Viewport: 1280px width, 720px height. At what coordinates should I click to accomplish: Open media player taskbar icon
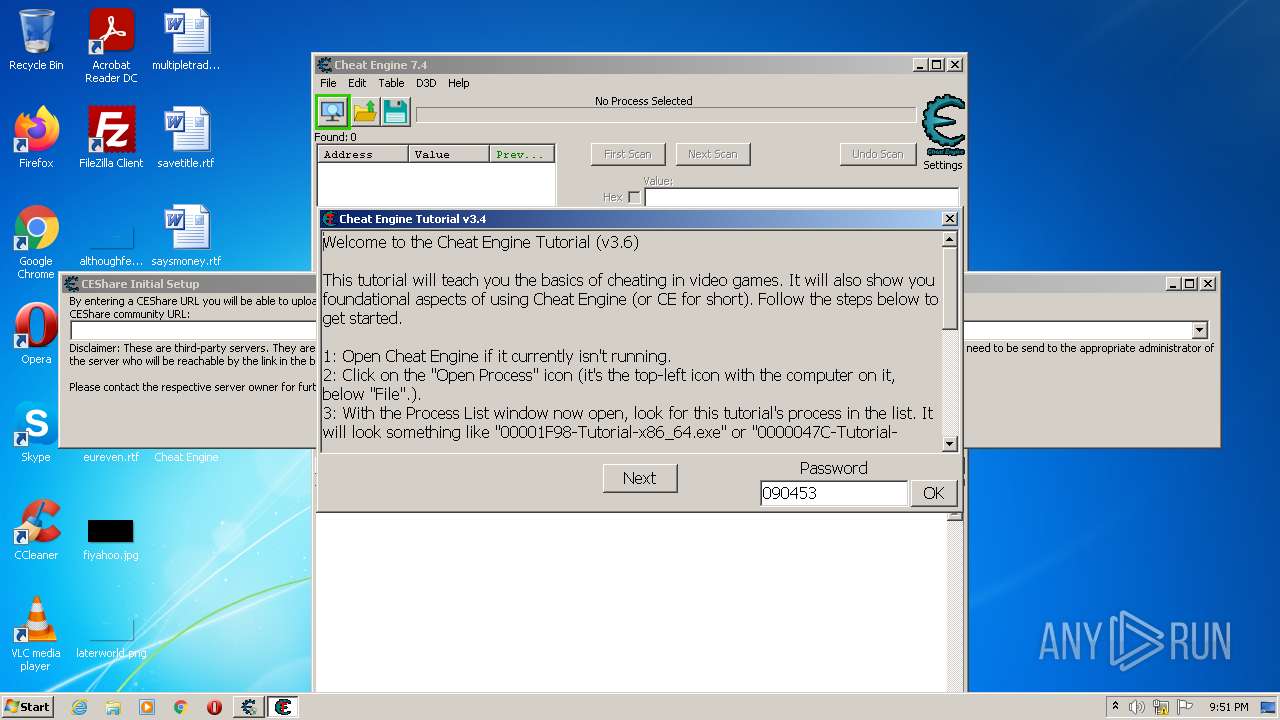tap(147, 707)
